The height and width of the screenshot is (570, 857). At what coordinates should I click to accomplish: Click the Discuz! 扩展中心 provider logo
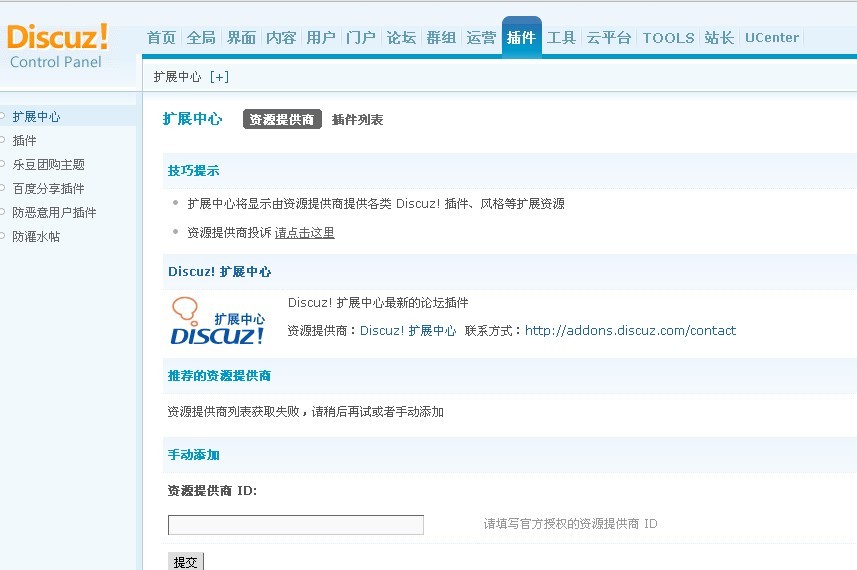point(218,321)
